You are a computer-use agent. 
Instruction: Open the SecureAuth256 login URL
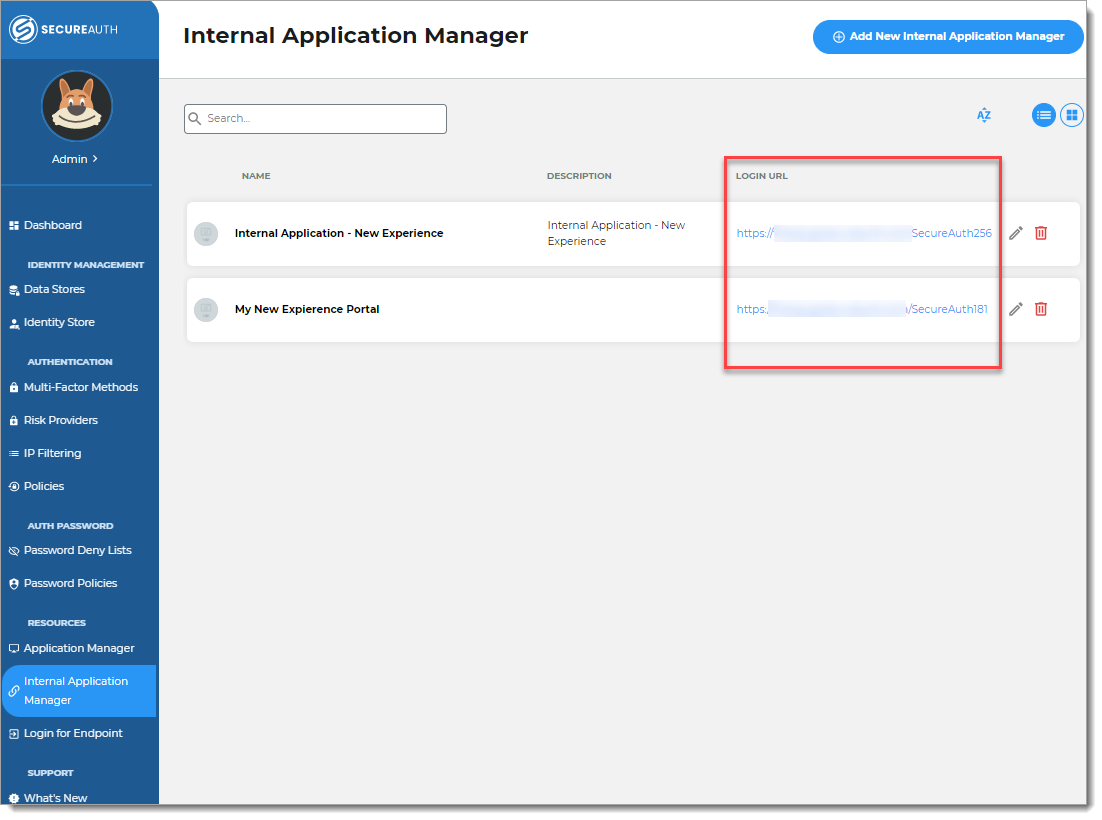tap(864, 233)
